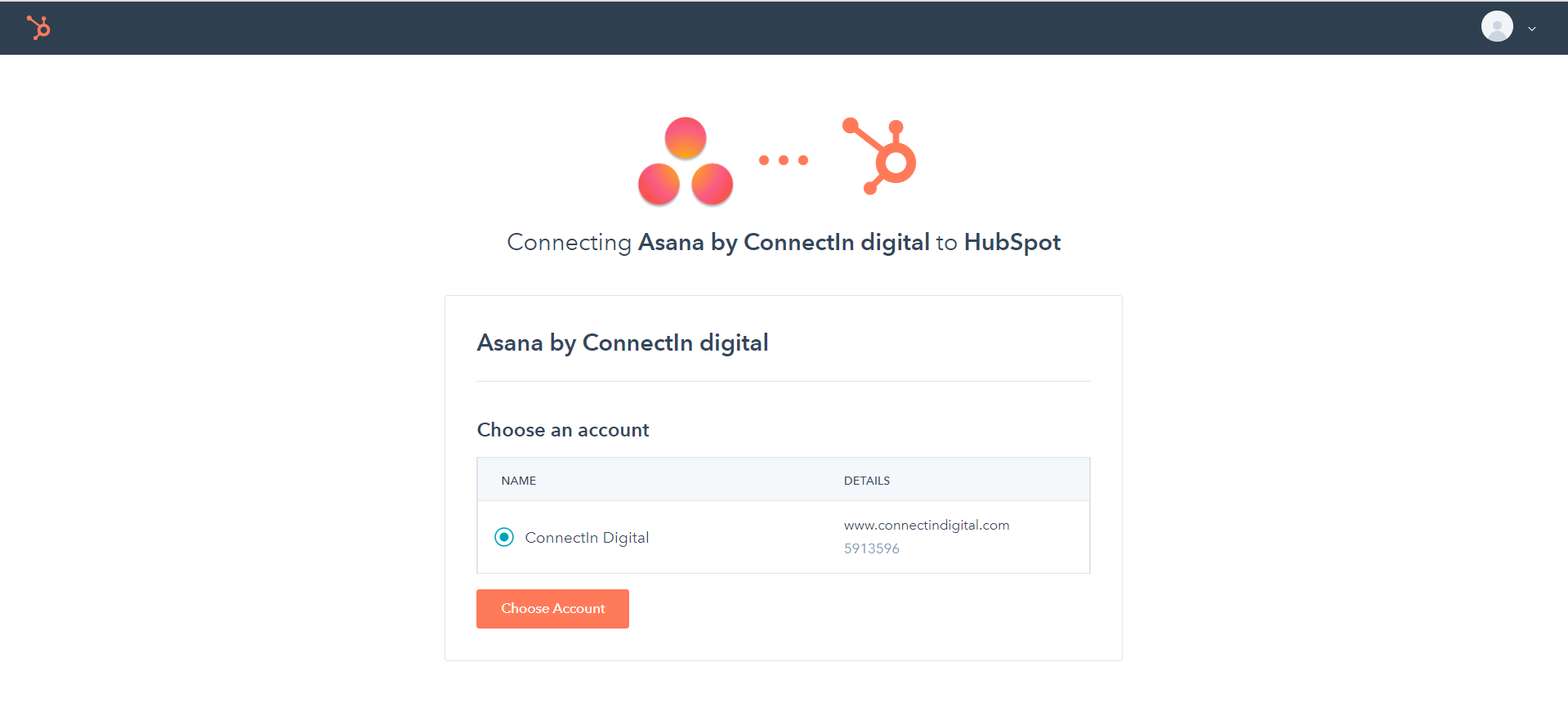
Task: Click the Choose Account button
Action: 552,609
